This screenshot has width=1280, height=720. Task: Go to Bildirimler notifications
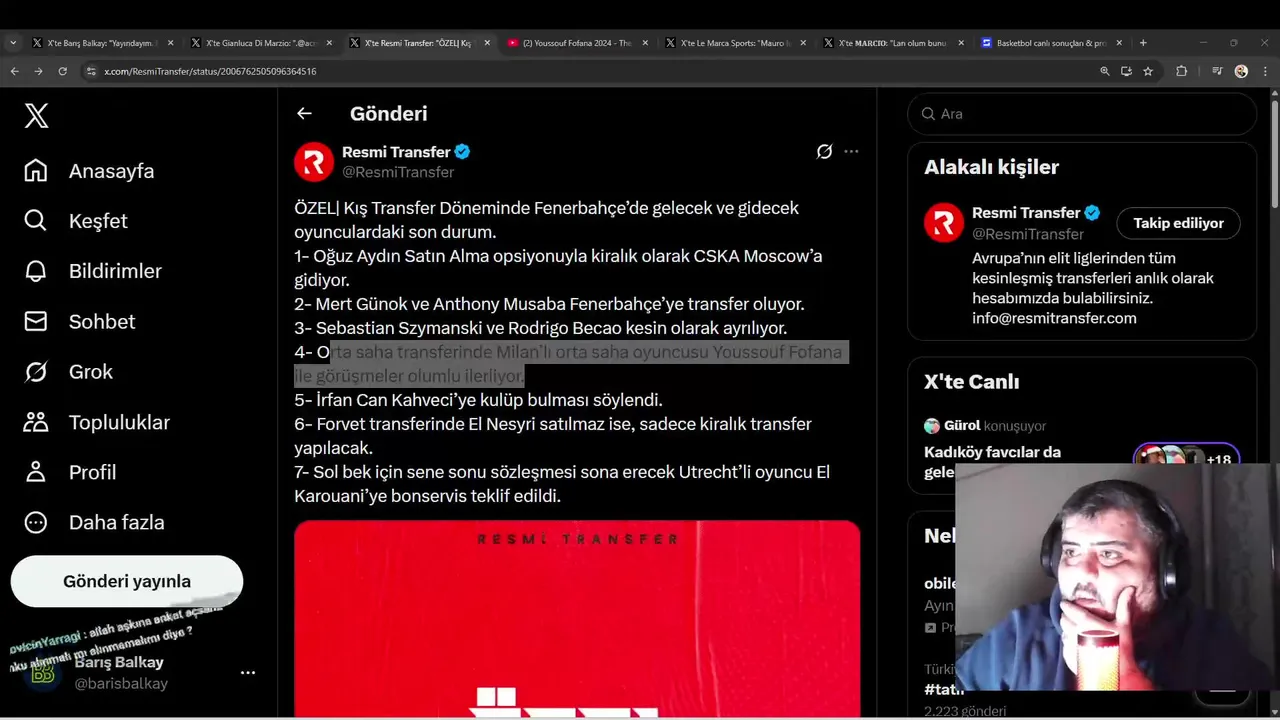pyautogui.click(x=93, y=271)
